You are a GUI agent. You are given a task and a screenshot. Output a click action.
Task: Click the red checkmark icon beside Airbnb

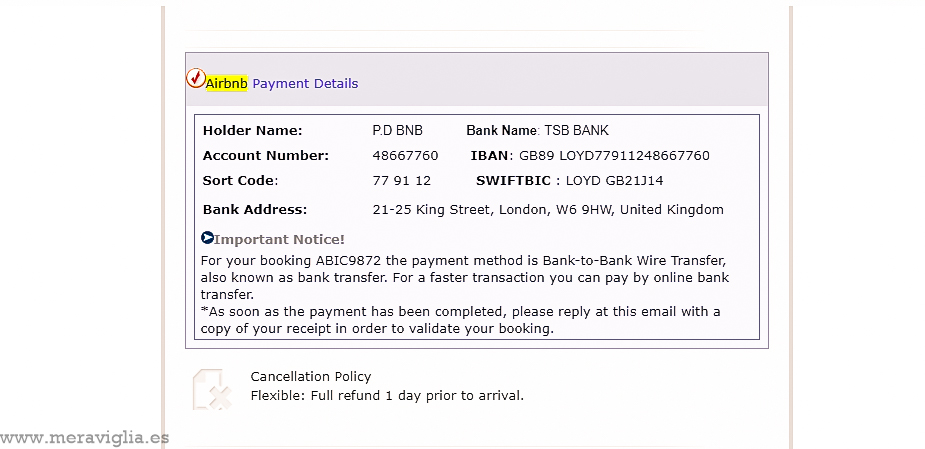pos(196,78)
